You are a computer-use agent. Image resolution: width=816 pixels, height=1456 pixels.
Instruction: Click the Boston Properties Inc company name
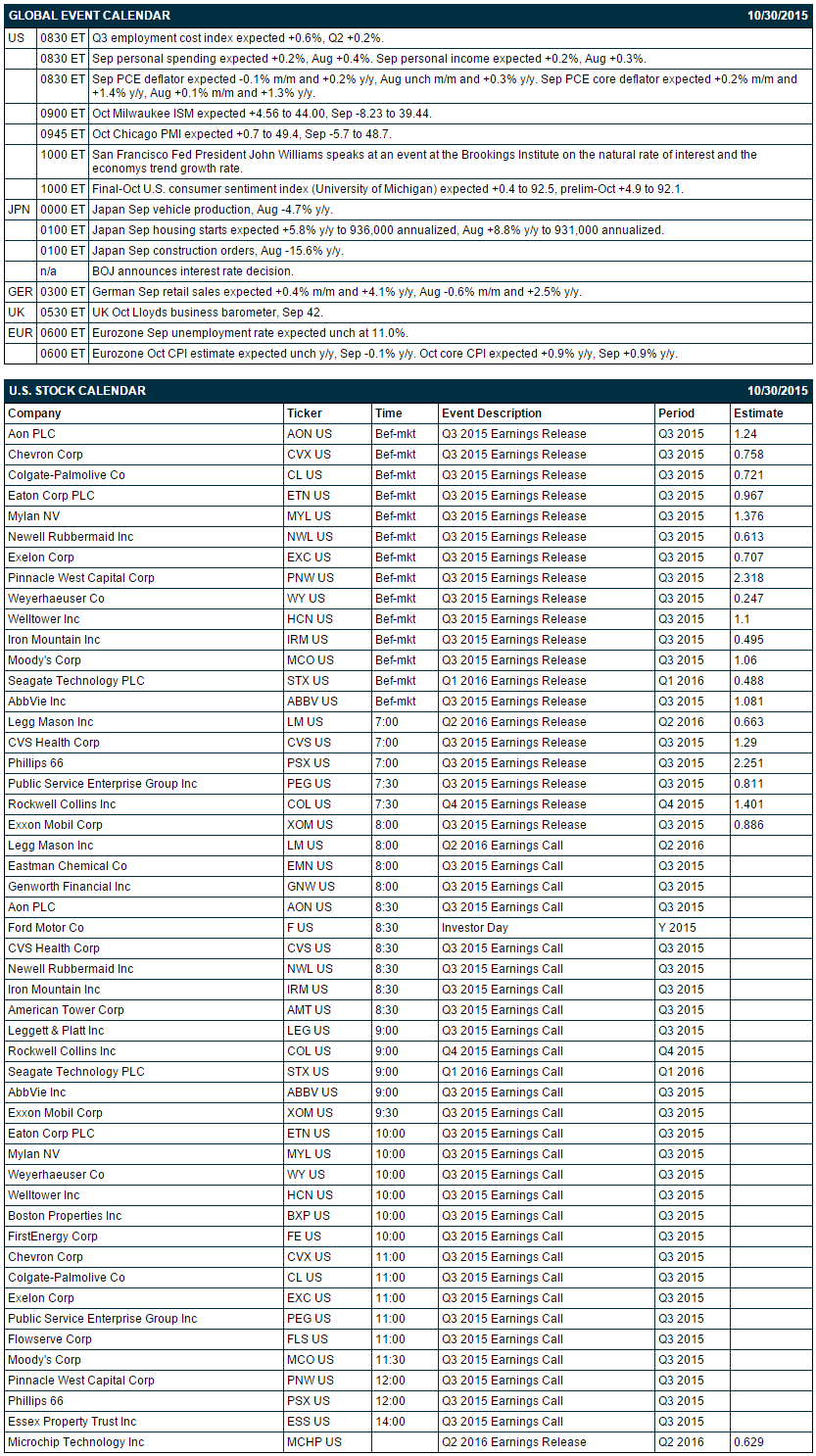tap(65, 1216)
